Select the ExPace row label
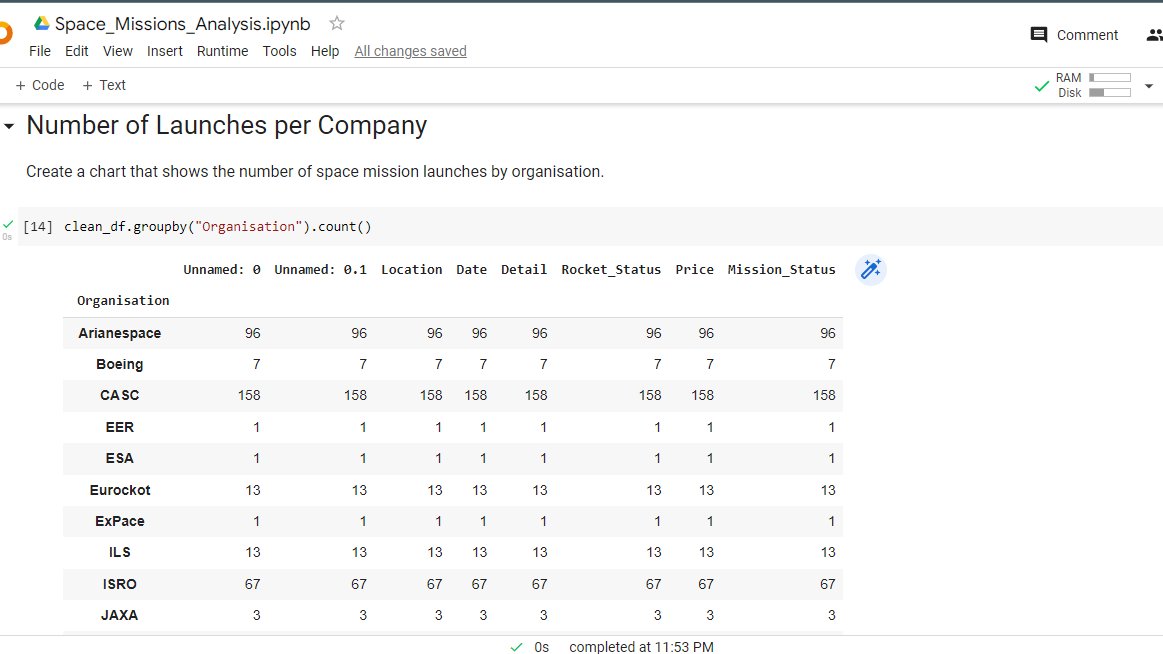The width and height of the screenshot is (1163, 654). tap(119, 521)
